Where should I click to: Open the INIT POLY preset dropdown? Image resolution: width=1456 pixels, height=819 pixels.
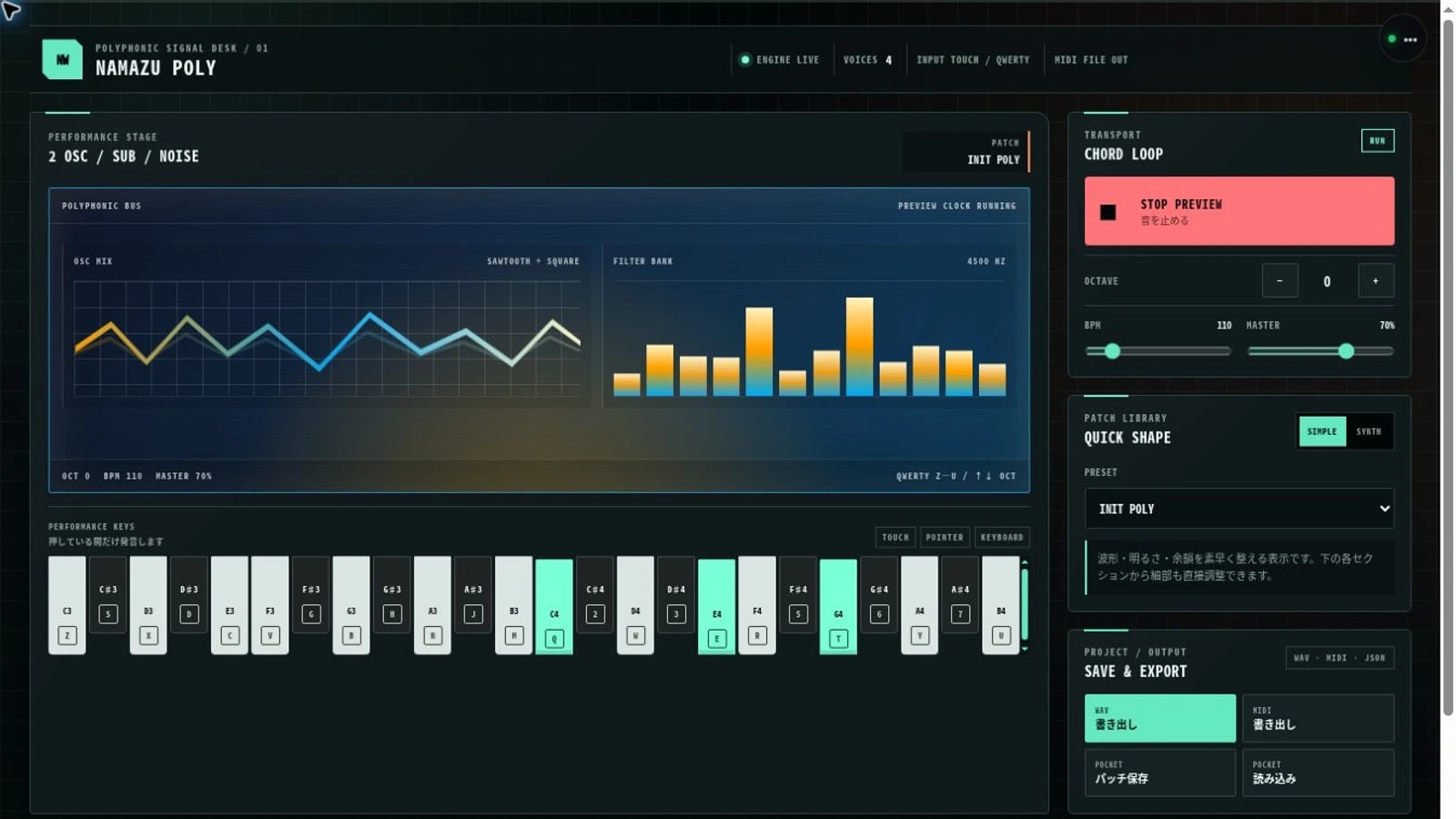1239,509
